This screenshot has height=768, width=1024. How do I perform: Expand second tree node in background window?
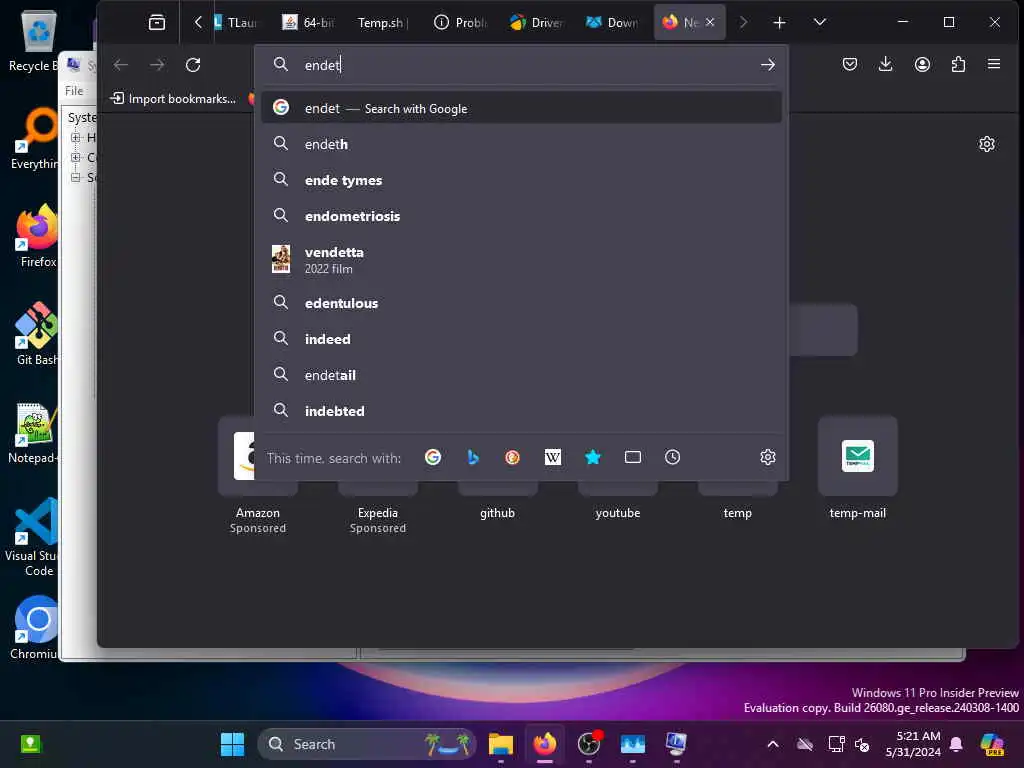pos(76,157)
